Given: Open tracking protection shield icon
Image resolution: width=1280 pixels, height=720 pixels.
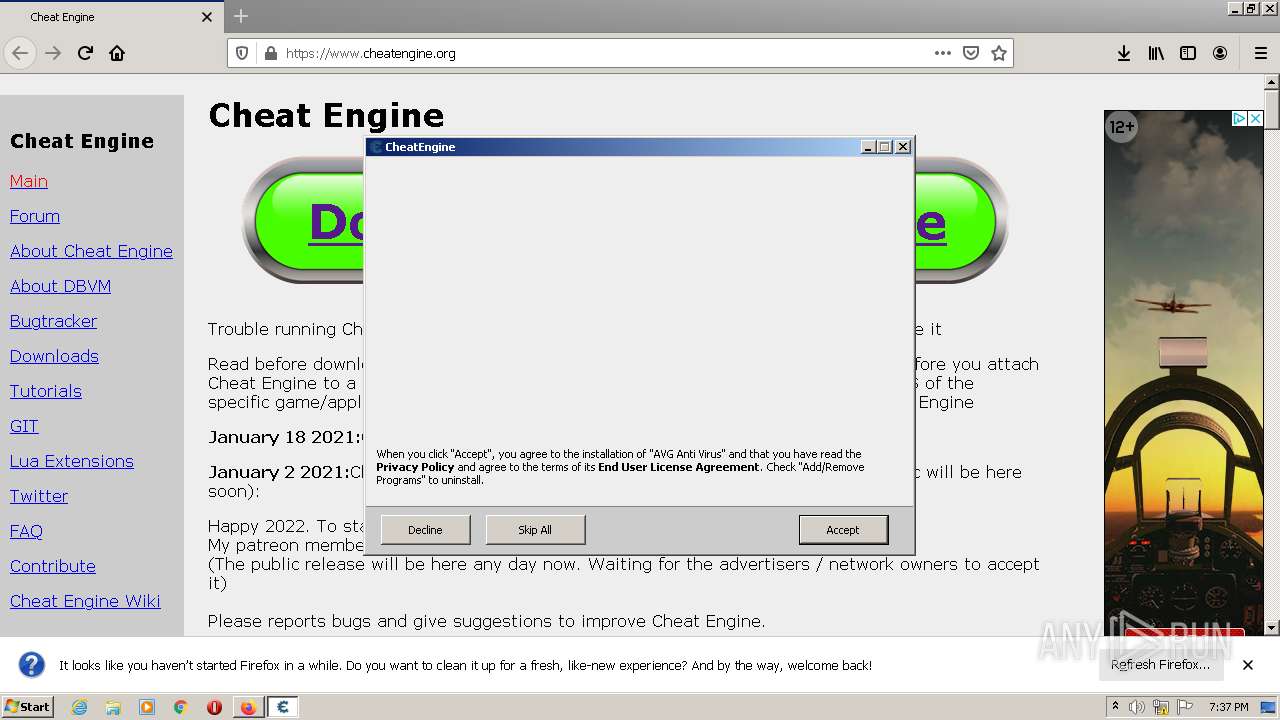Looking at the screenshot, I should (x=242, y=53).
